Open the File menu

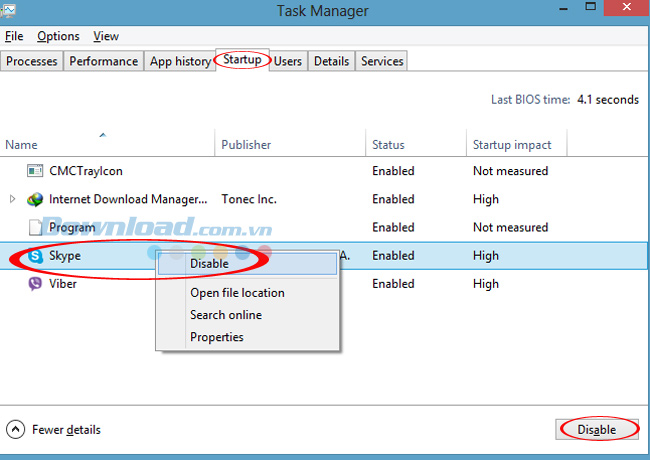(x=14, y=36)
